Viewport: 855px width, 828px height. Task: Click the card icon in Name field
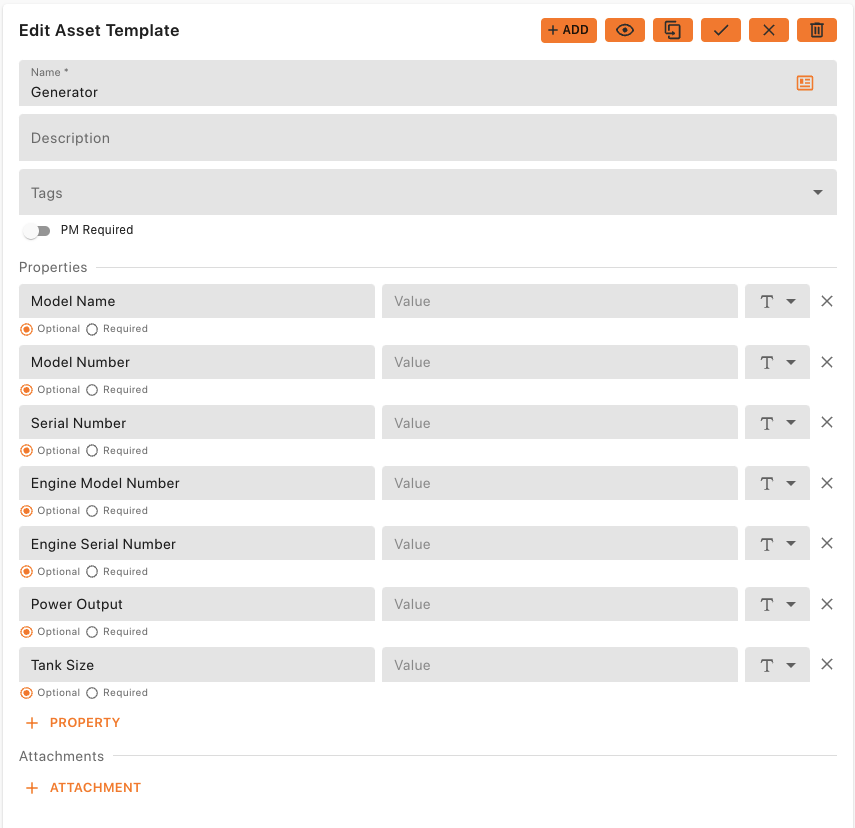coord(805,83)
